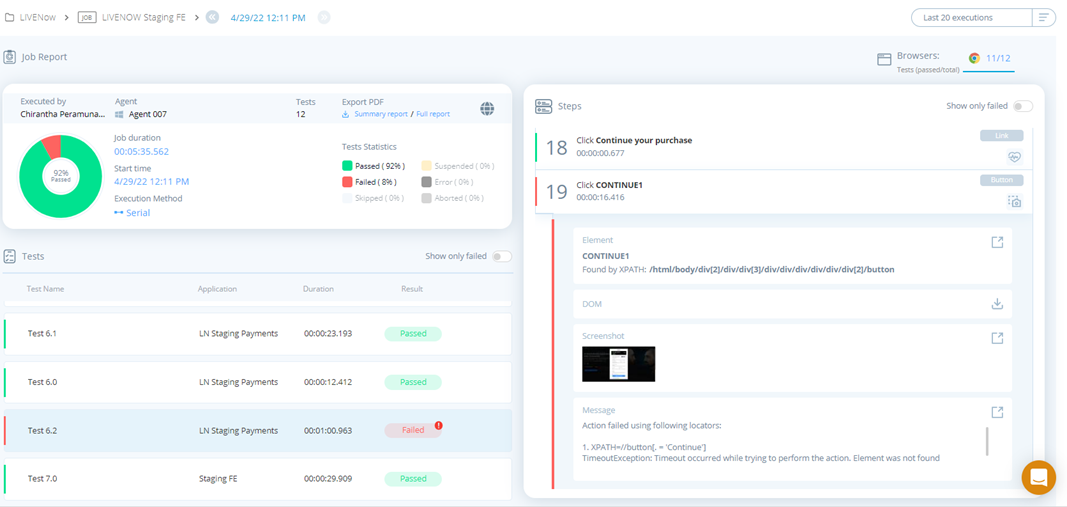This screenshot has height=507, width=1067.
Task: Click the globe icon in the job summary
Action: 487,108
